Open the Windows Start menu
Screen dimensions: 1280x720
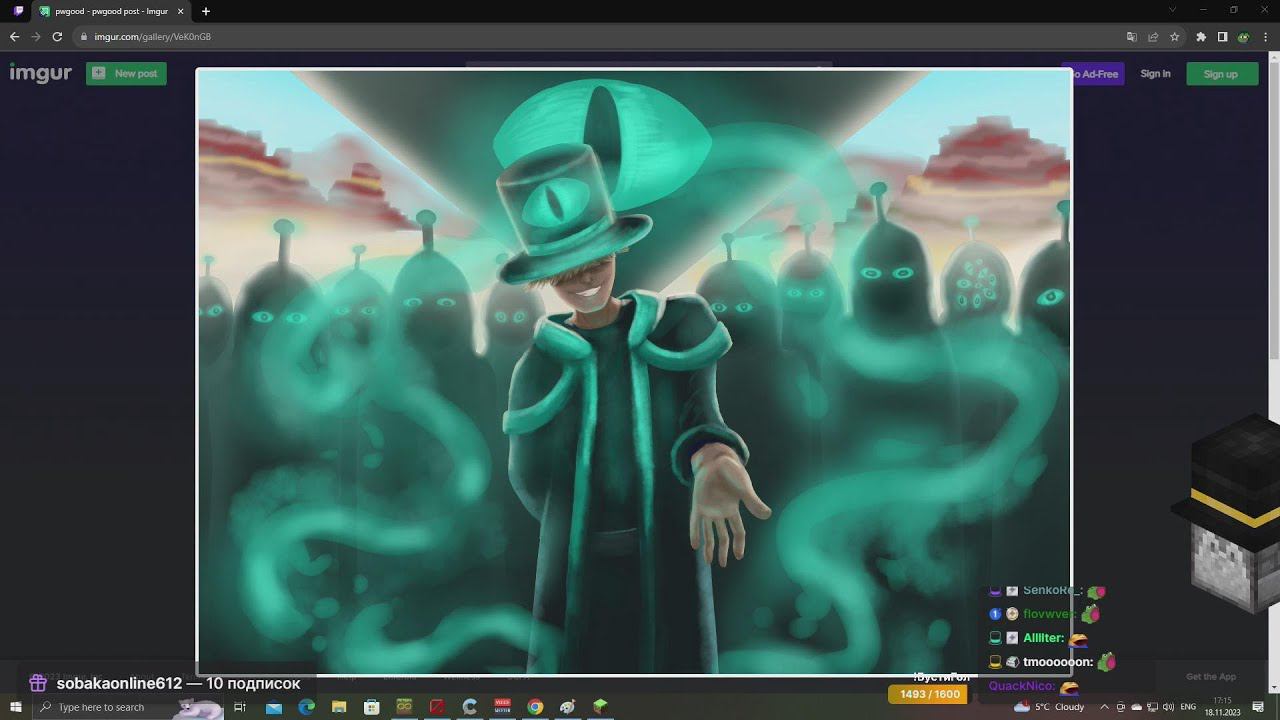(16, 707)
